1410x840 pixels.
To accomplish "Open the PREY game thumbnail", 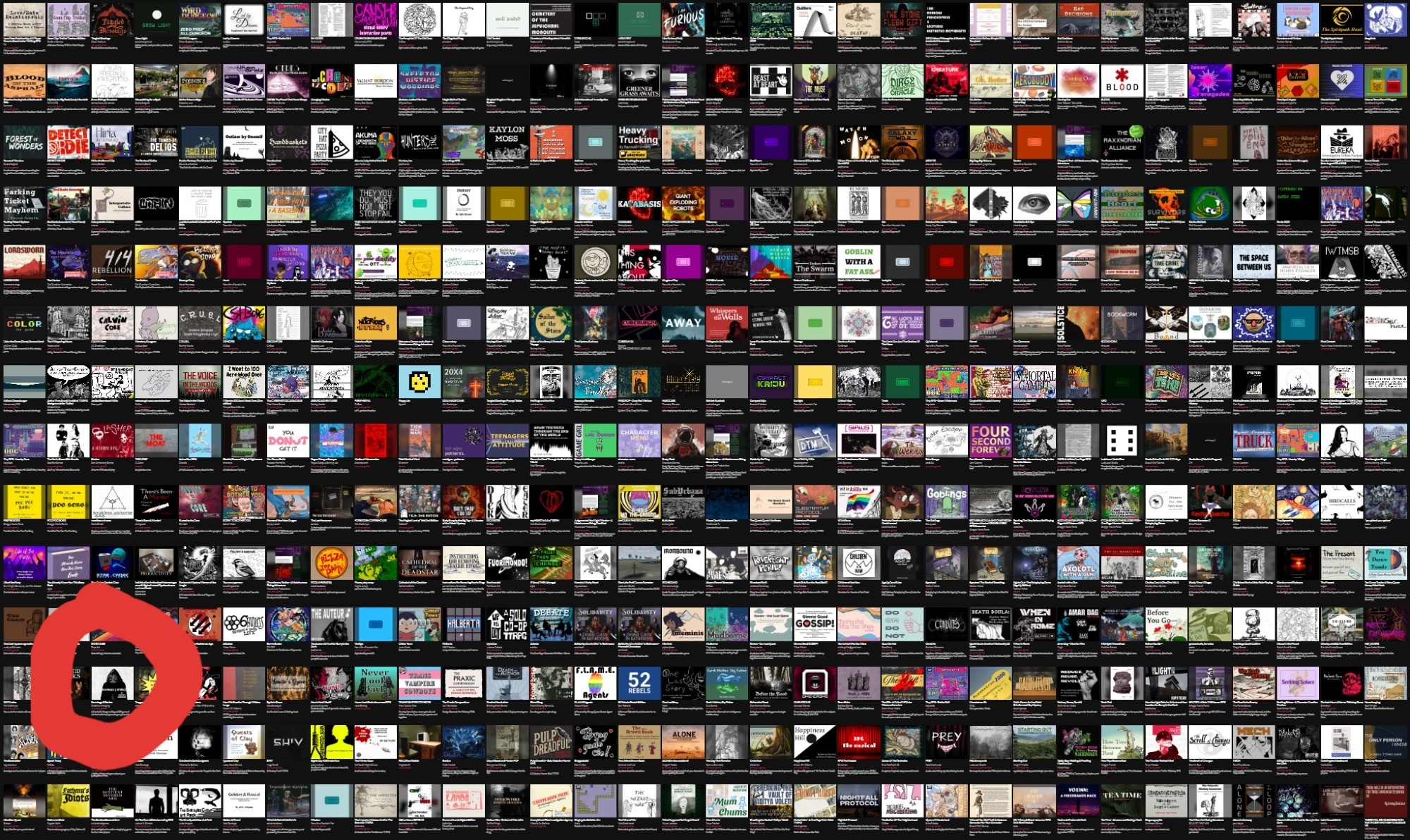I will pyautogui.click(x=946, y=742).
